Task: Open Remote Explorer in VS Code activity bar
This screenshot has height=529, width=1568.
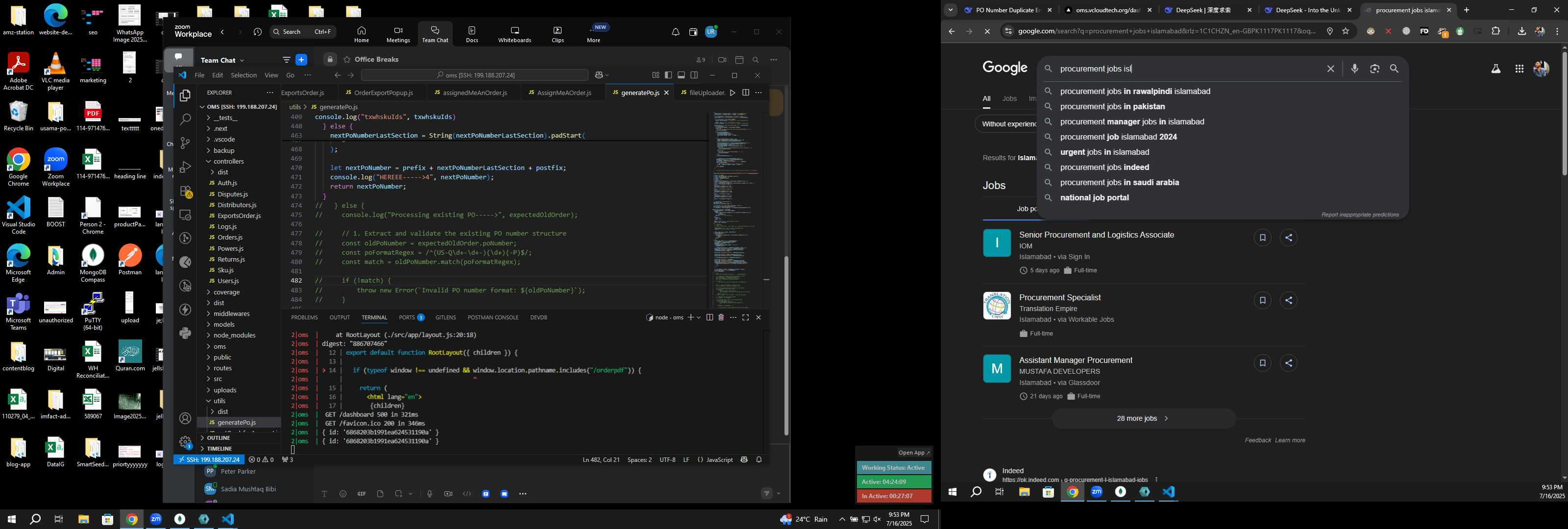Action: click(185, 215)
